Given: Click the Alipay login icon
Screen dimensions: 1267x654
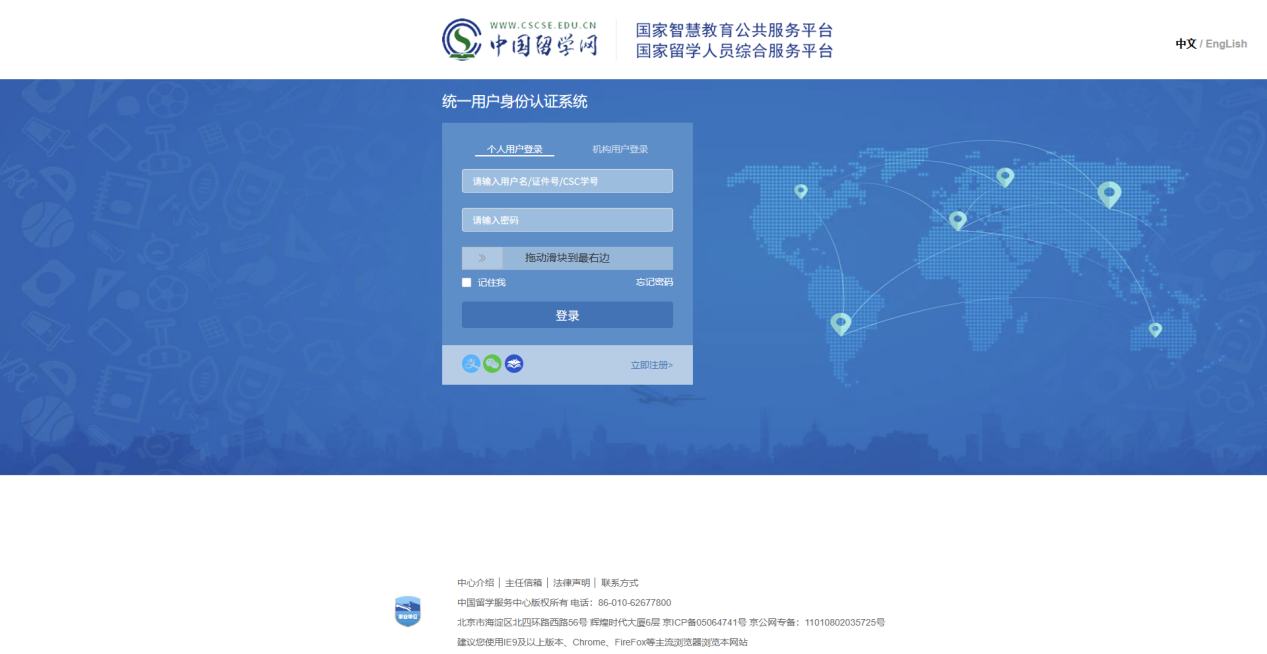Looking at the screenshot, I should pyautogui.click(x=471, y=364).
